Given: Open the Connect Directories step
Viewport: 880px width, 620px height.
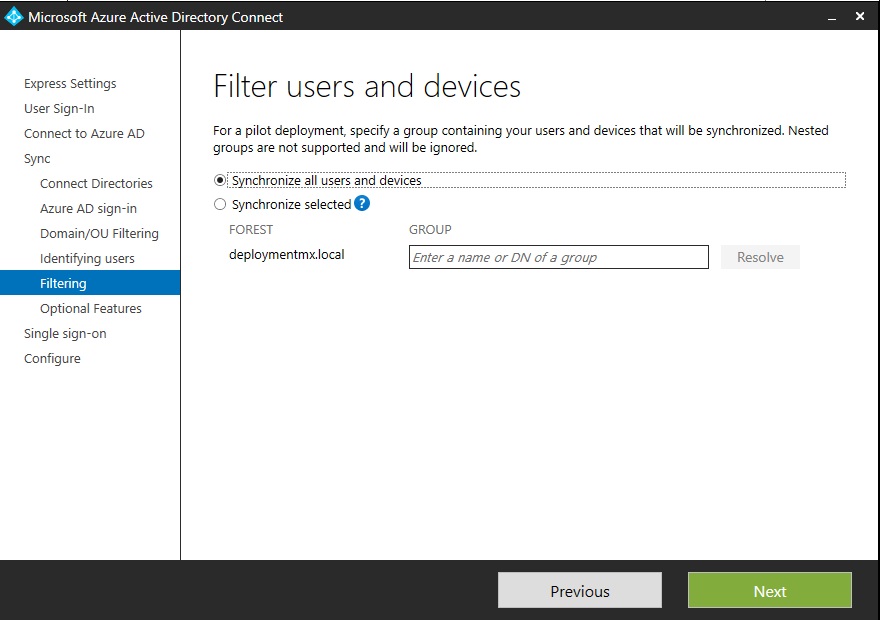Looking at the screenshot, I should (x=96, y=184).
